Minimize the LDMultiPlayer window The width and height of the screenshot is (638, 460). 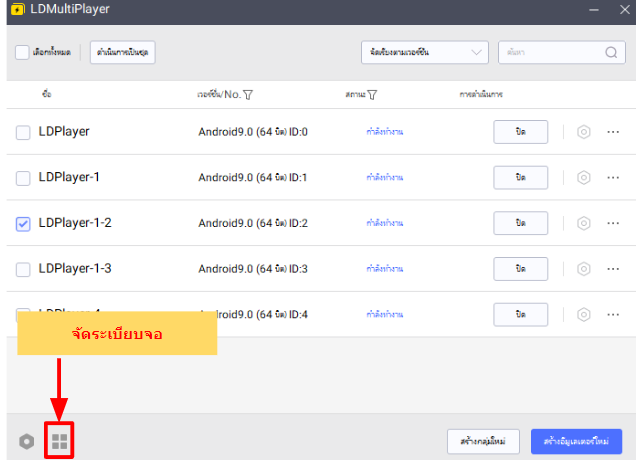(594, 9)
